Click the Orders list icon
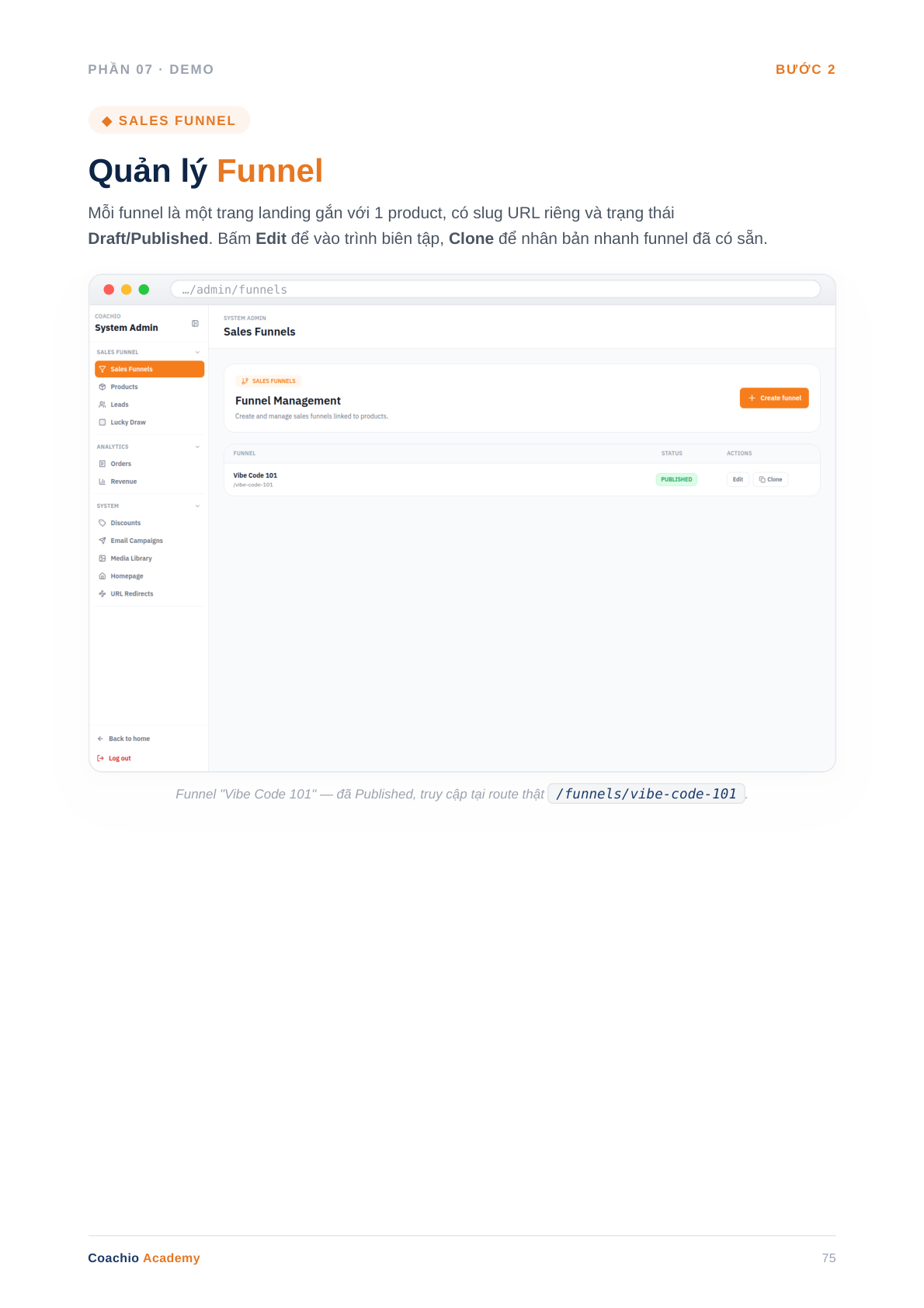Image resolution: width=924 pixels, height=1308 pixels. coord(102,464)
